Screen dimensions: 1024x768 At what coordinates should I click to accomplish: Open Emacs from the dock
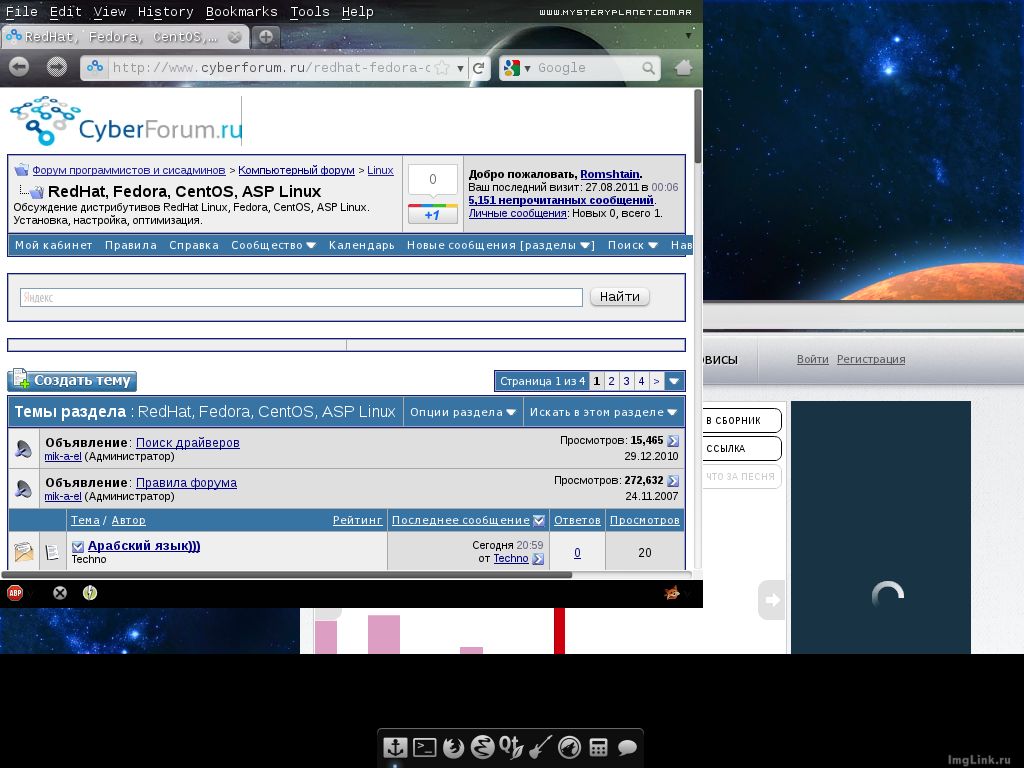483,747
